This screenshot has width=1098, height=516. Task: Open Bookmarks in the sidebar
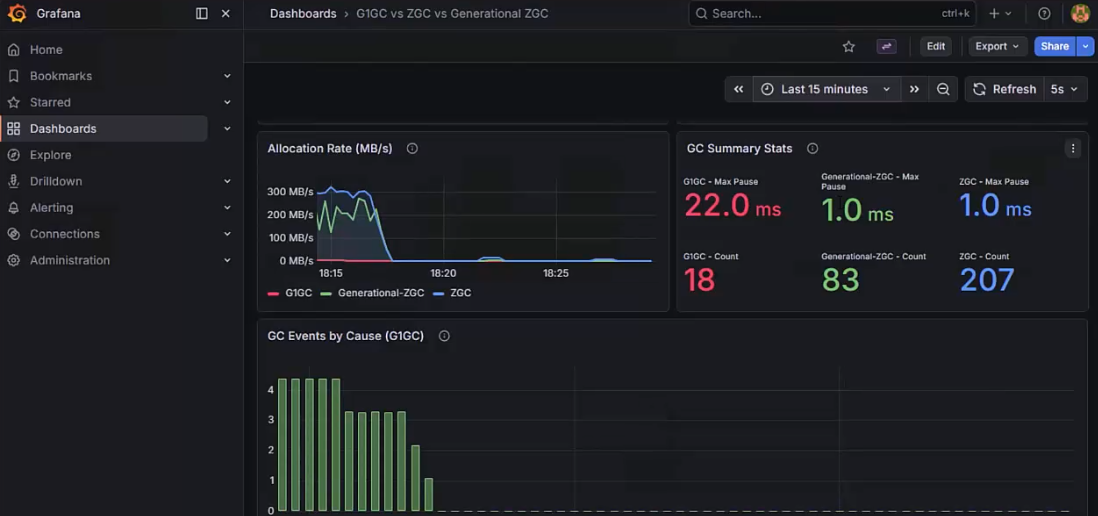(x=61, y=76)
